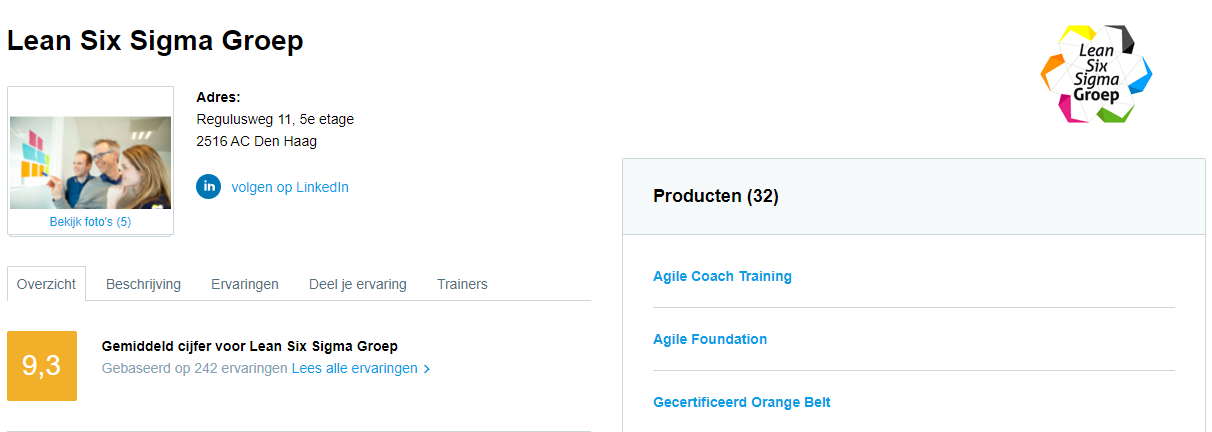Open the Agile Foundation product link
Image resolution: width=1212 pixels, height=432 pixels.
(710, 339)
